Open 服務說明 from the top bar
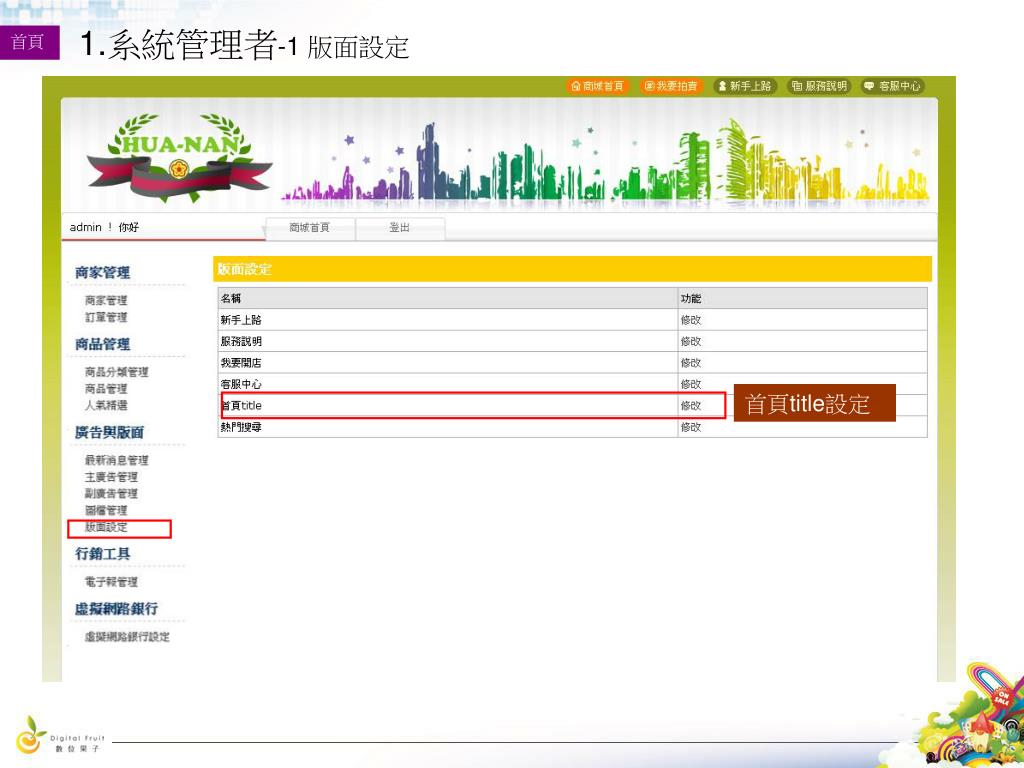 click(x=819, y=87)
